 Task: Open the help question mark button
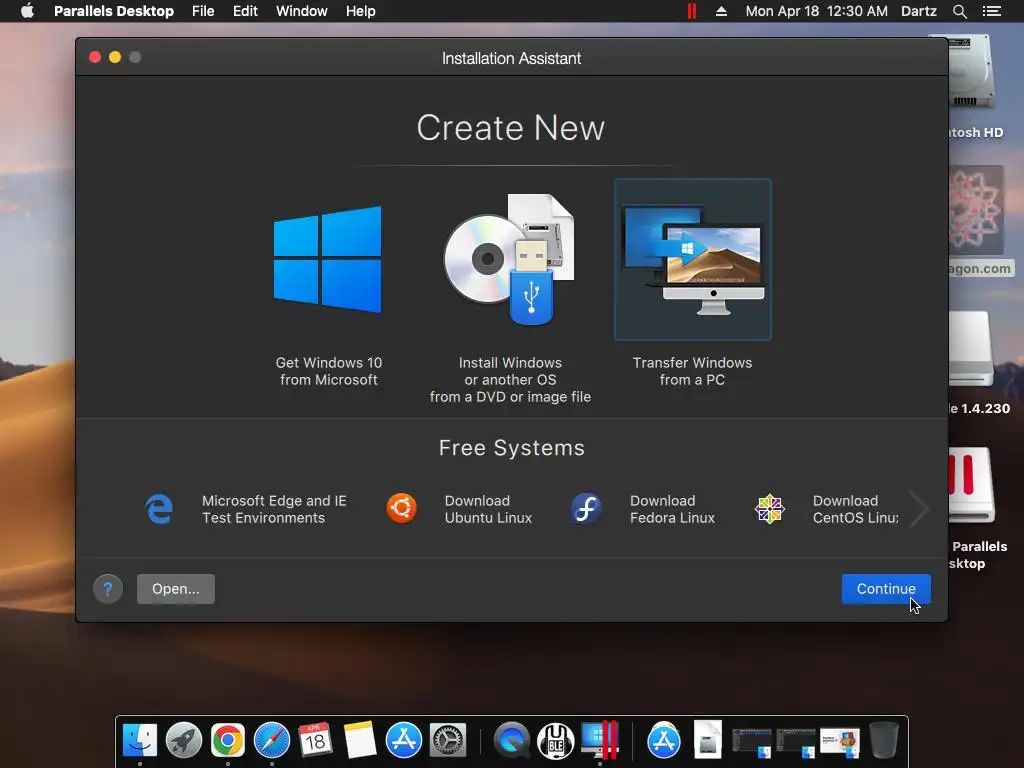(x=108, y=589)
